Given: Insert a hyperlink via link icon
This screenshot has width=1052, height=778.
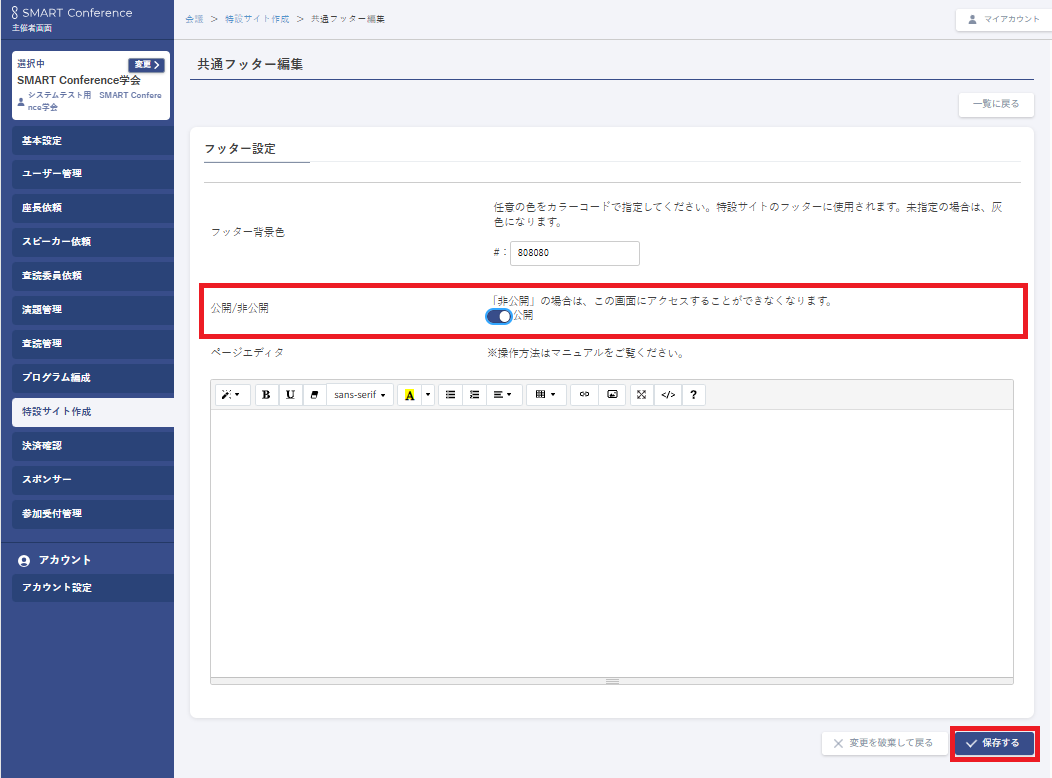Looking at the screenshot, I should 585,395.
